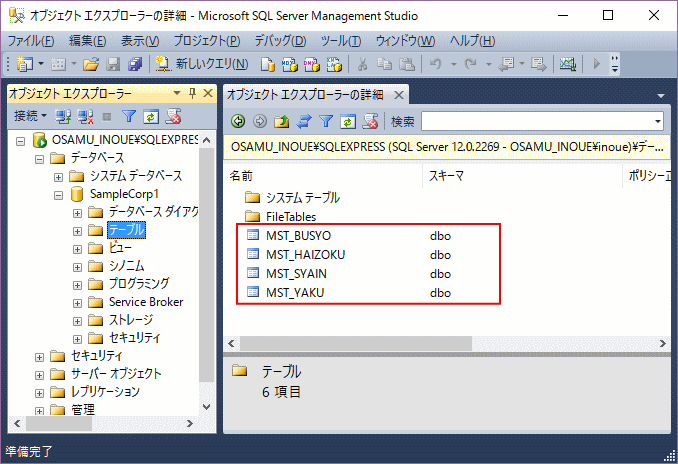
Task: Click the green Start debugging arrow
Action: coord(597,64)
